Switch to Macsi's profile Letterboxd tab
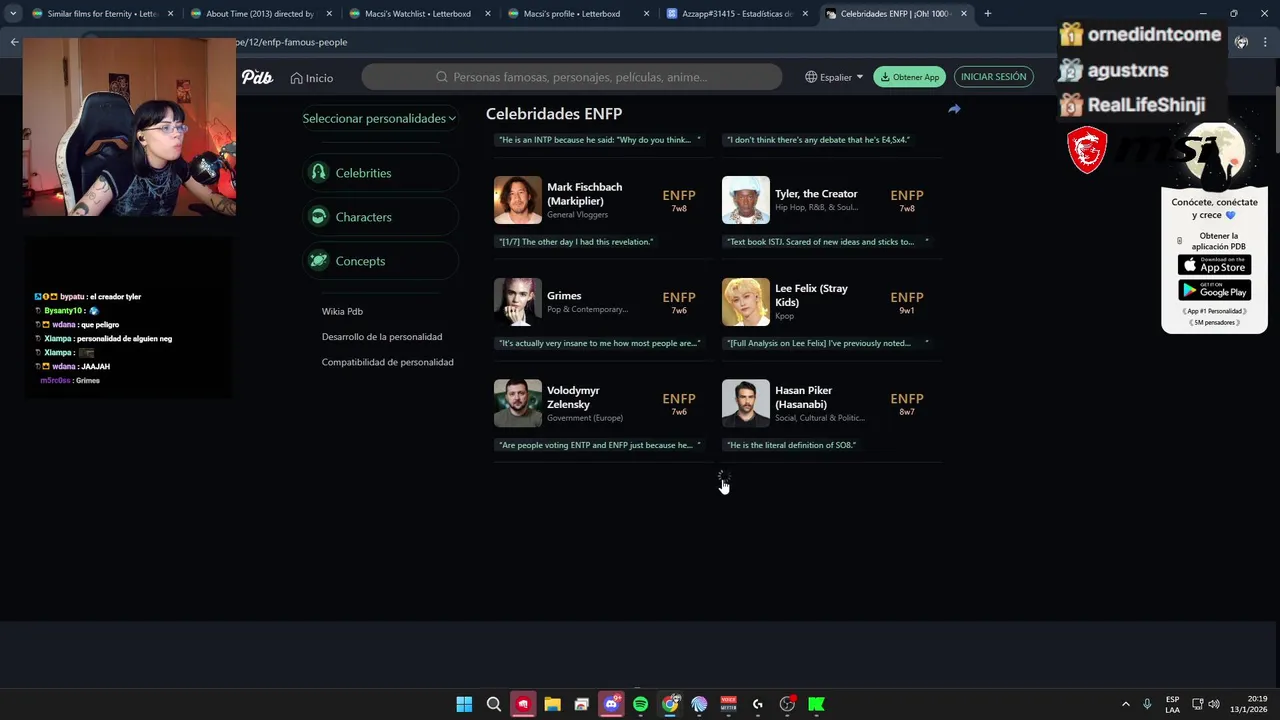The image size is (1280, 720). [x=577, y=14]
